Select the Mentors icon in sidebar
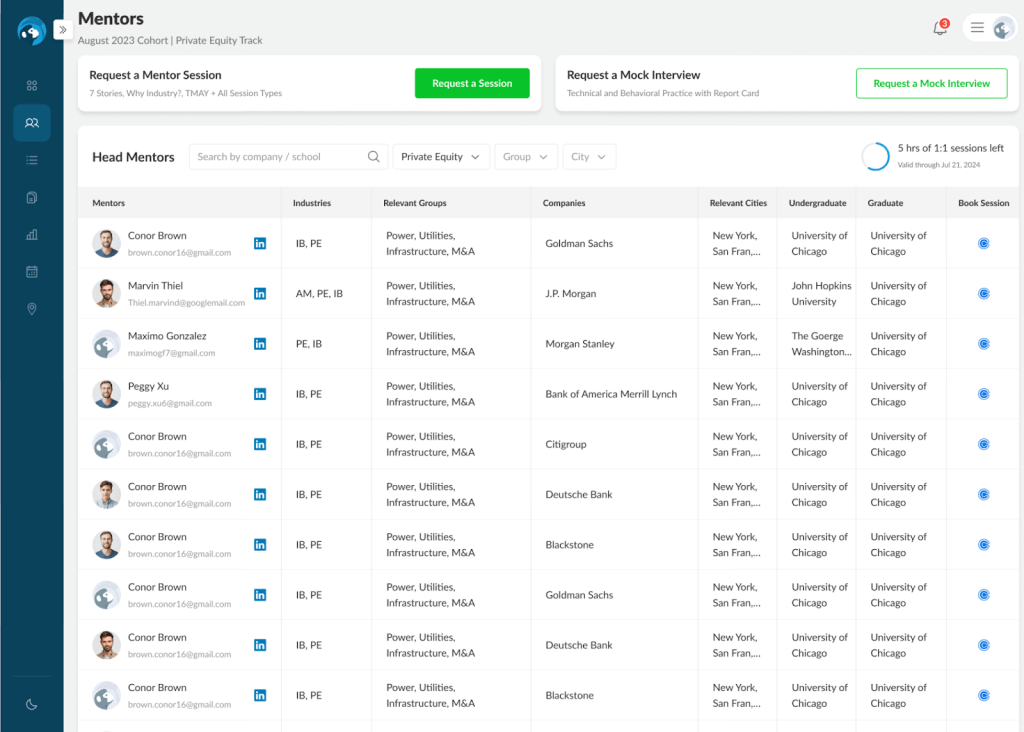This screenshot has width=1024, height=732. coord(32,123)
